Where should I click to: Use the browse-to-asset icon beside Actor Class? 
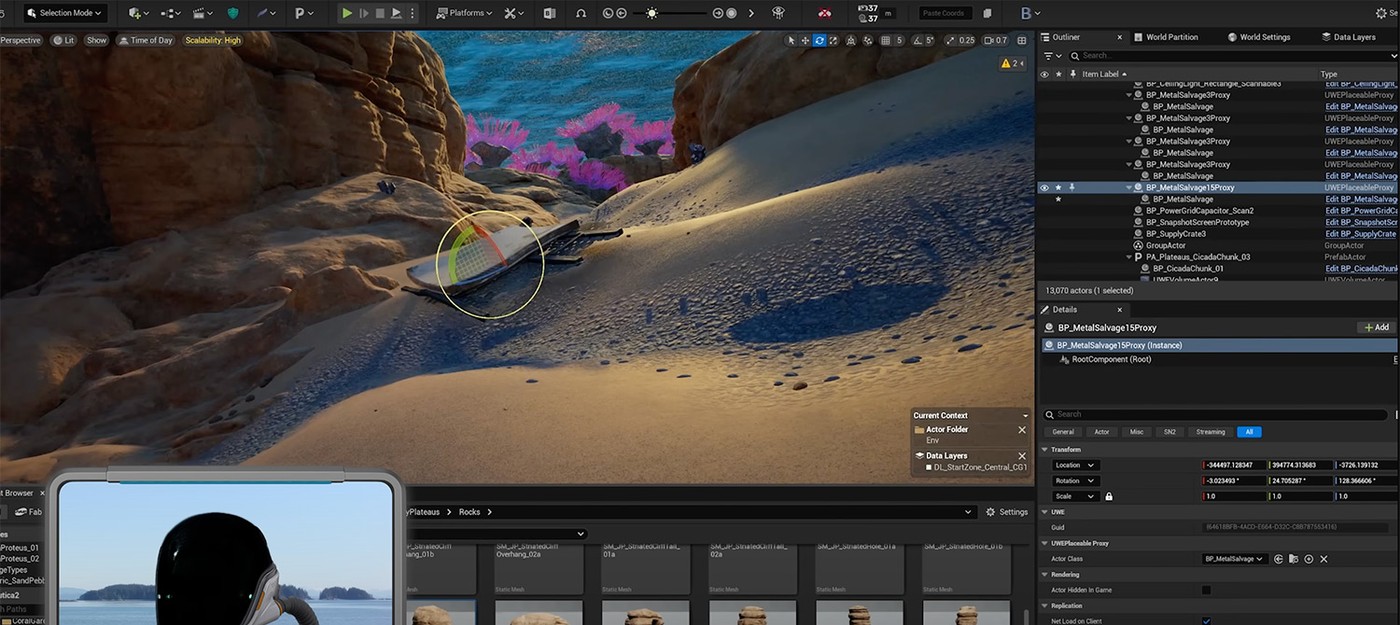click(x=1293, y=559)
